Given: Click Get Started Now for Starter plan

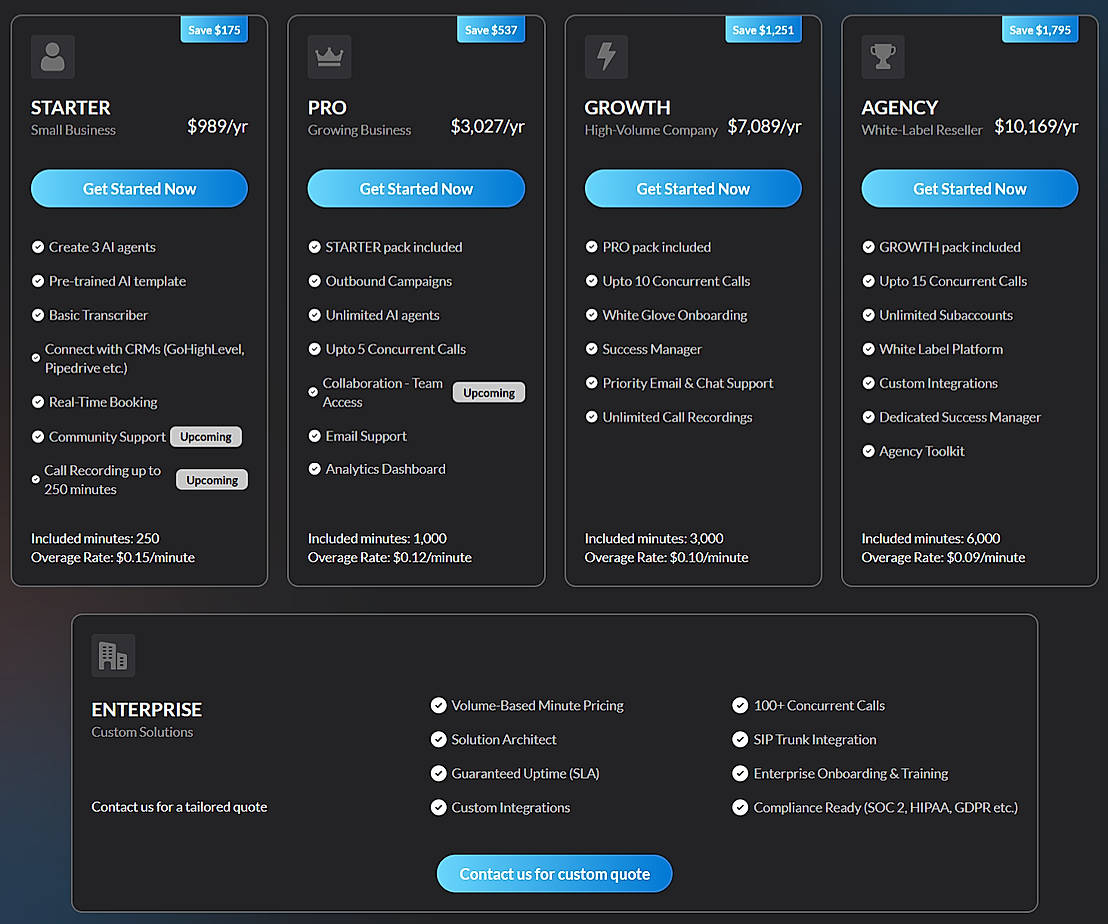Looking at the screenshot, I should click(x=139, y=189).
